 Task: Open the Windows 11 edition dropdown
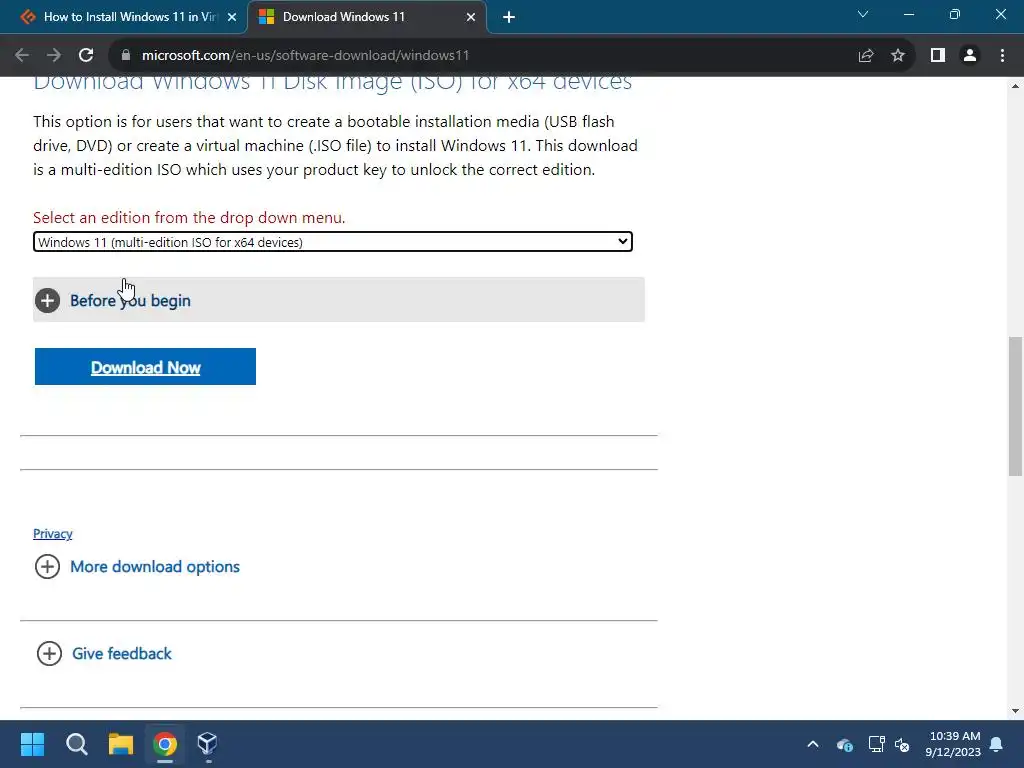[x=333, y=242]
